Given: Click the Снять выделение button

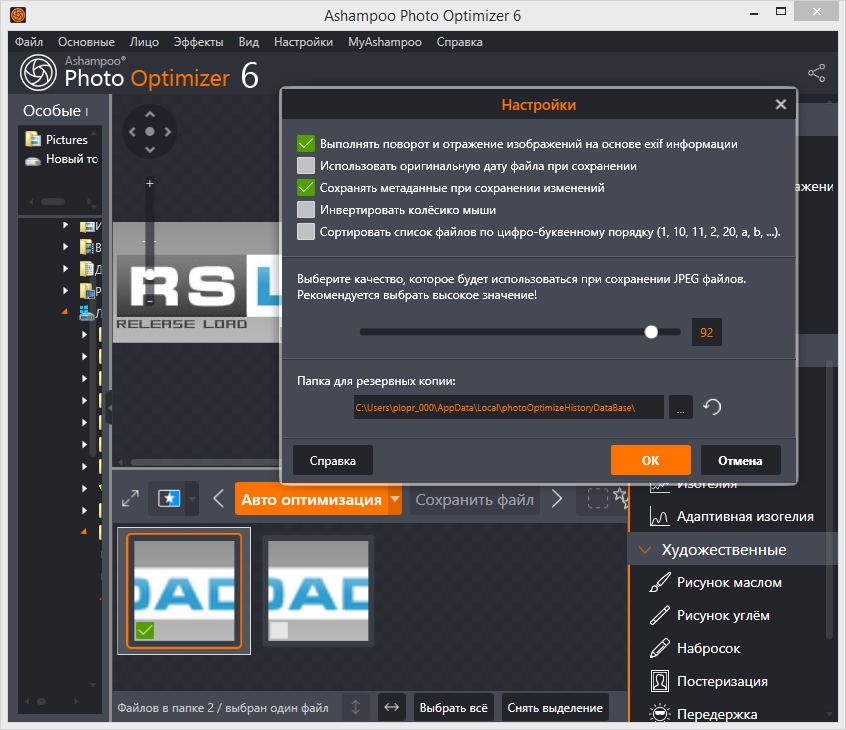Looking at the screenshot, I should point(555,707).
